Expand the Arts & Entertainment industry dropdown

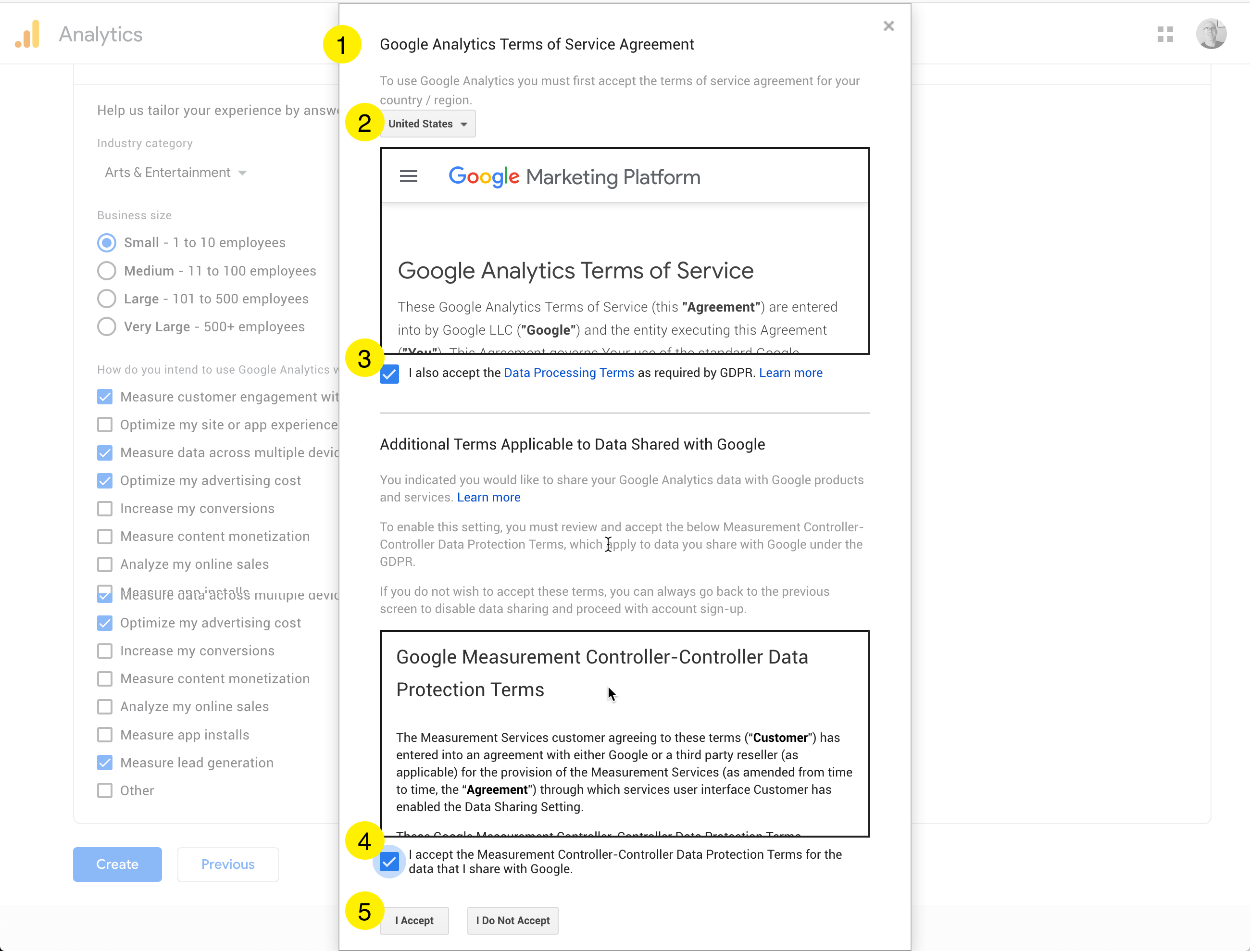(175, 172)
